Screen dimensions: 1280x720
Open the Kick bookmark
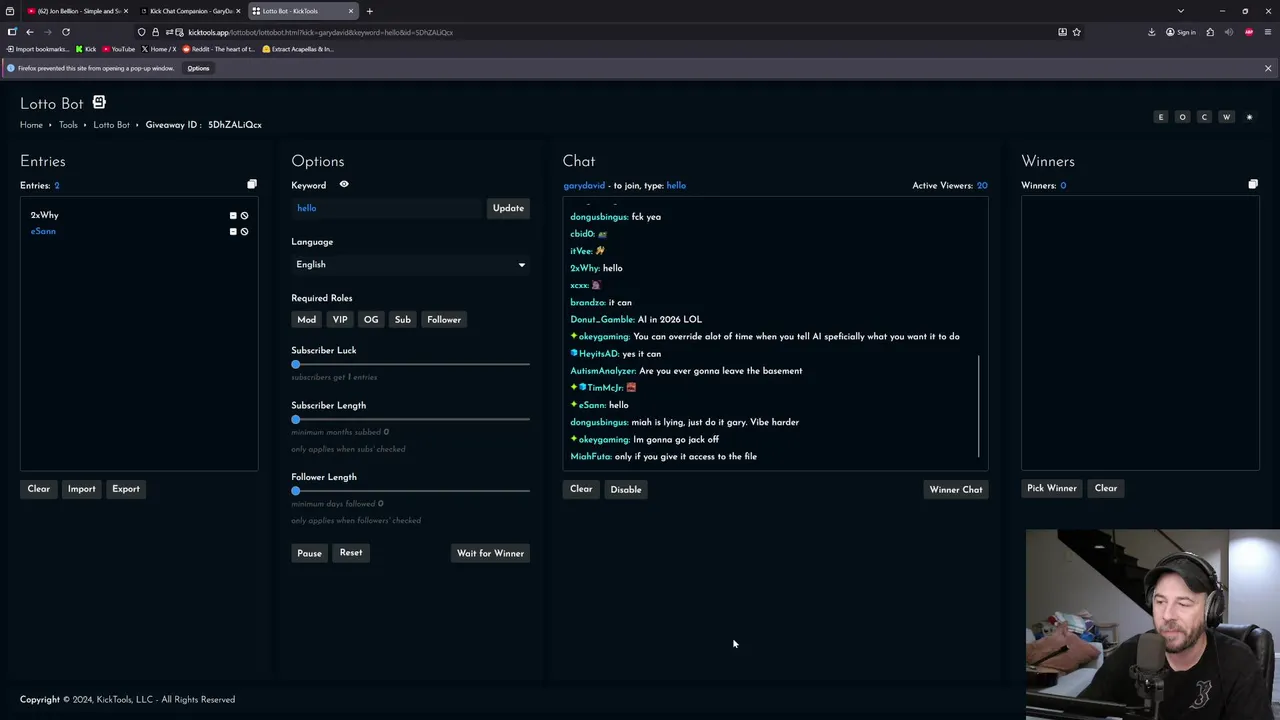(x=86, y=49)
